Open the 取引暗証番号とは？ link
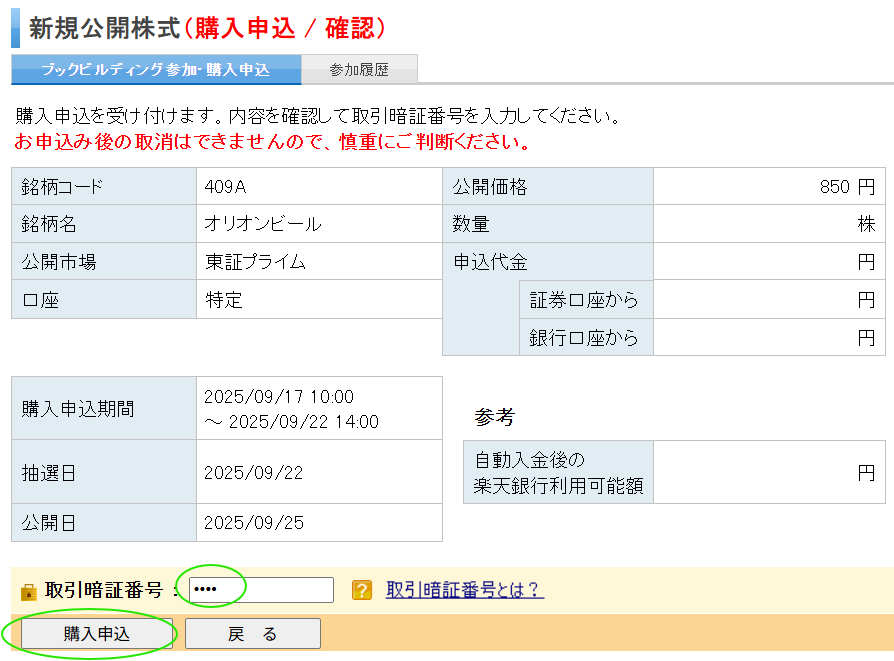The image size is (894, 661). [x=465, y=590]
